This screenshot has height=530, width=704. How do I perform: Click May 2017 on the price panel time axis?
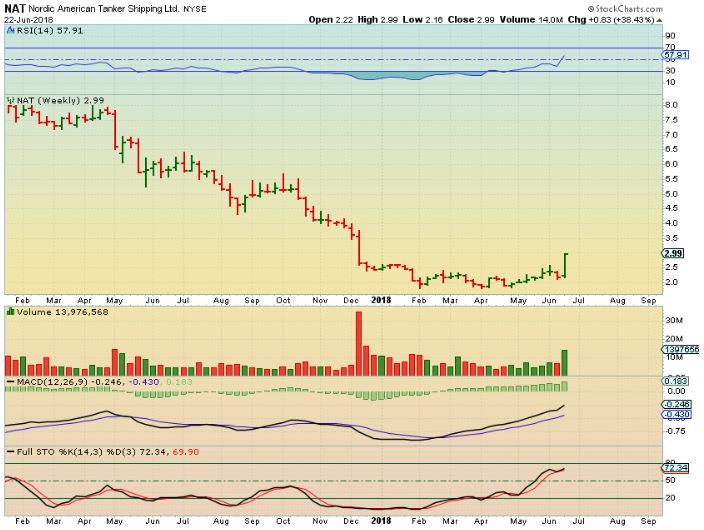click(114, 300)
